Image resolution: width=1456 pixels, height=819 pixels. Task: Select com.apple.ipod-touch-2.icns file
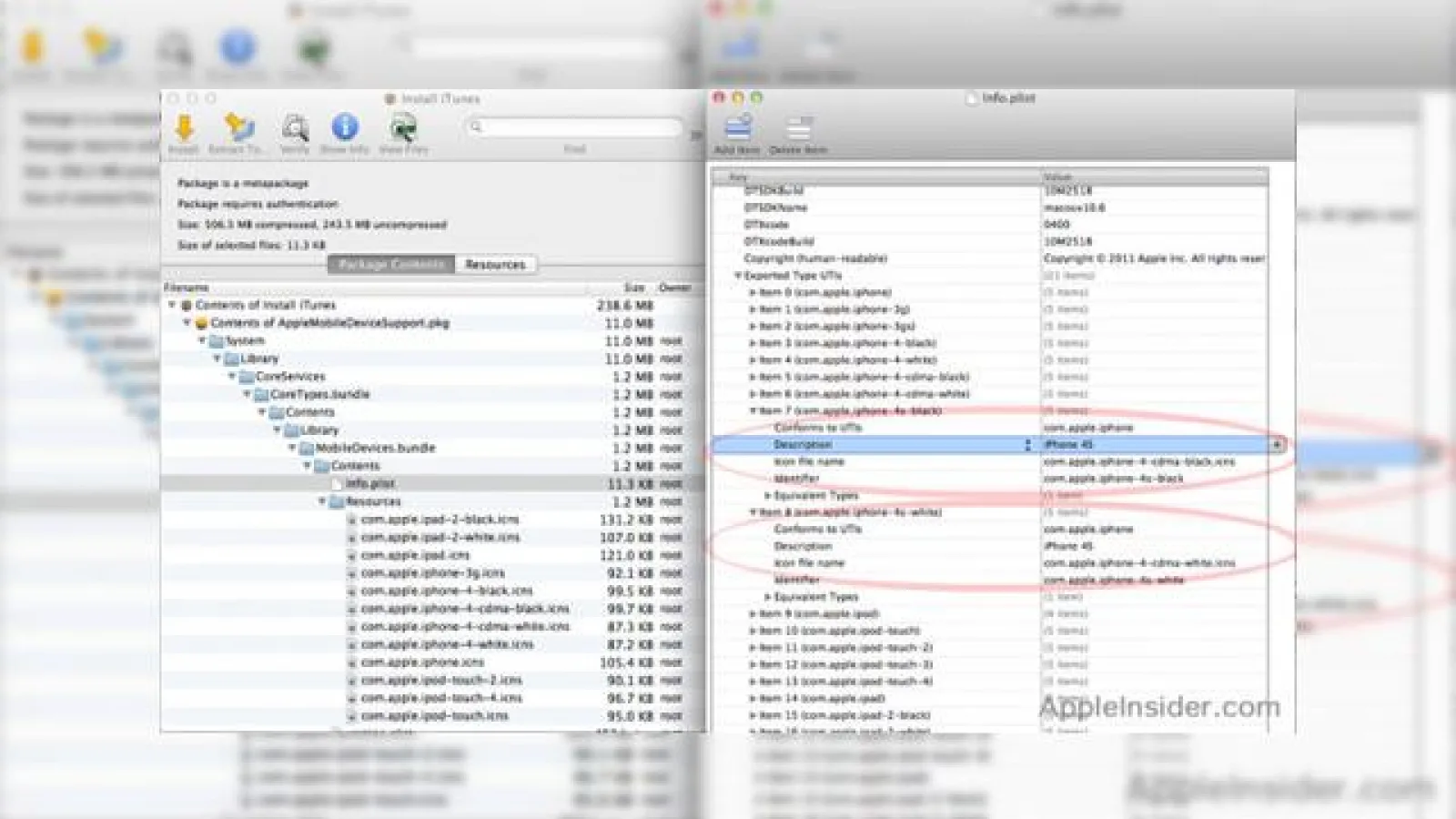[432, 681]
